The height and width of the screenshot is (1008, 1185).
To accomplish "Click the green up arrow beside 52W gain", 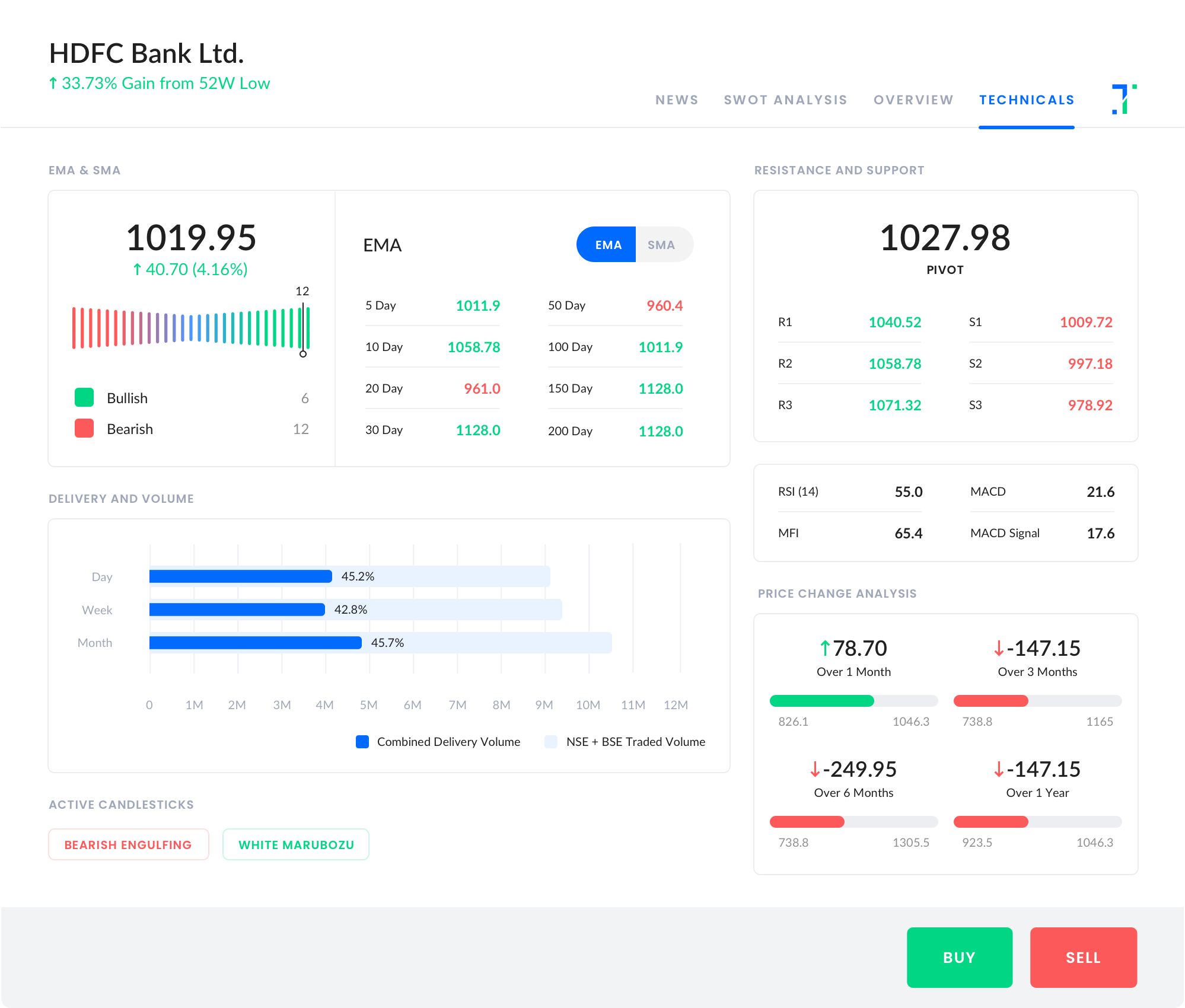I will [53, 84].
